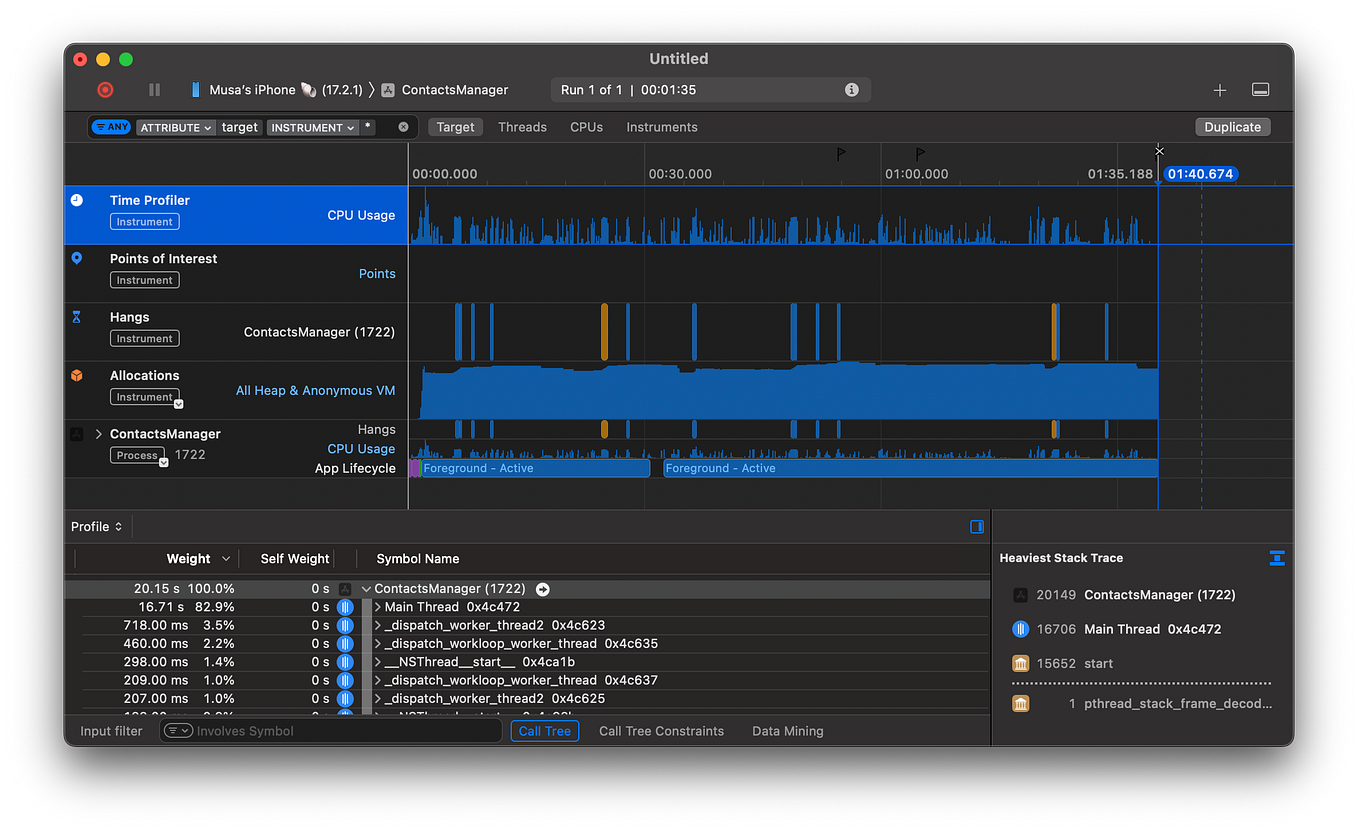This screenshot has width=1358, height=831.
Task: Toggle the stack trace compression icon
Action: (1277, 559)
